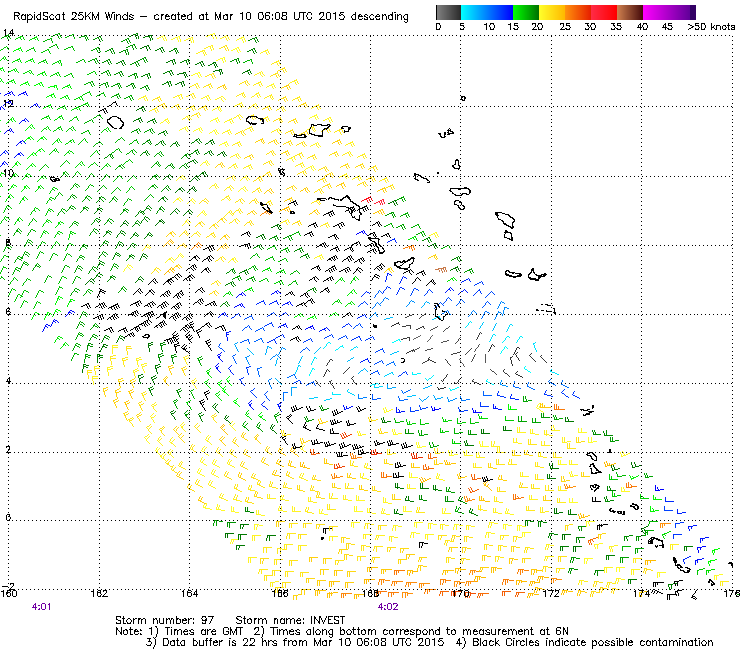
Task: Click the legend scale value "35"
Action: point(616,27)
